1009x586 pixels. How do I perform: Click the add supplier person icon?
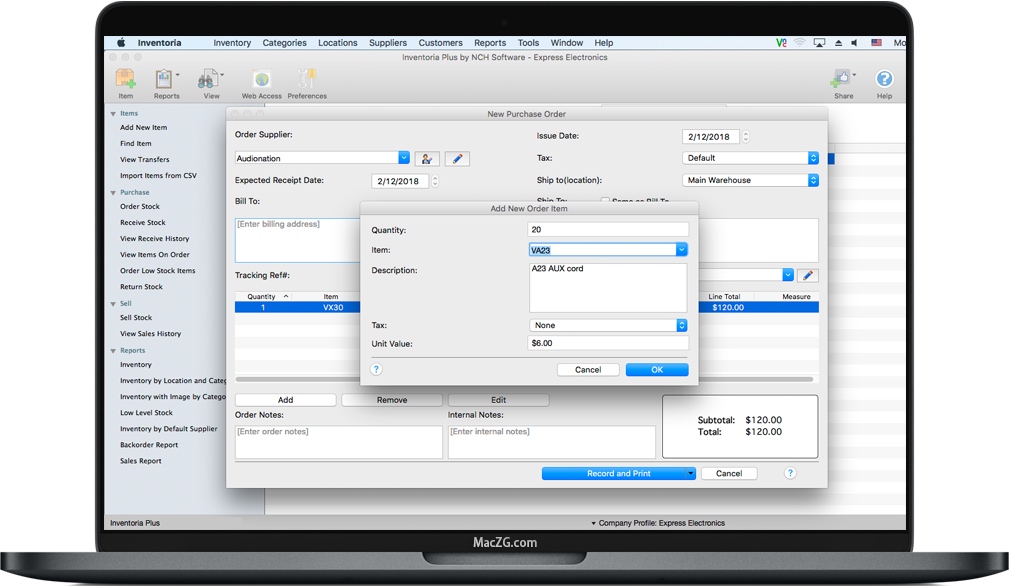pyautogui.click(x=426, y=158)
